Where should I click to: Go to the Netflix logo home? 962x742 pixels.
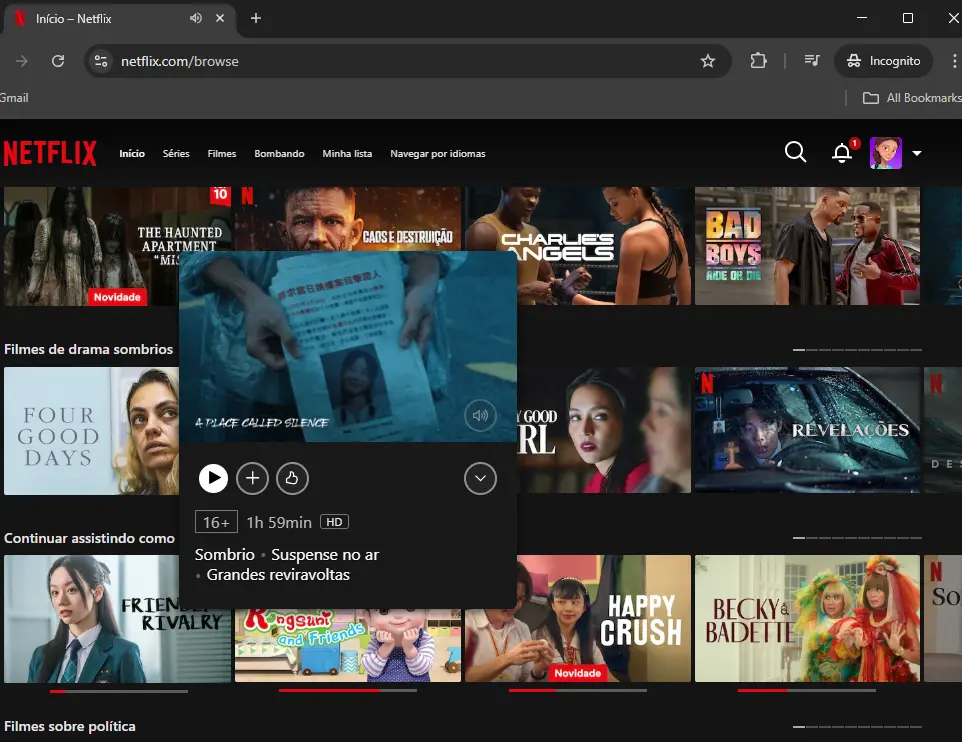pyautogui.click(x=50, y=153)
